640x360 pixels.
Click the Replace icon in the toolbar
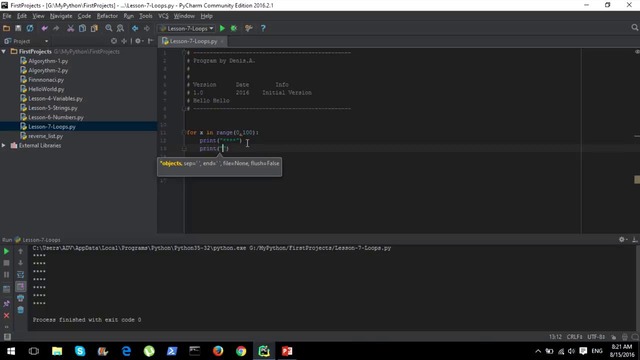tap(120, 28)
